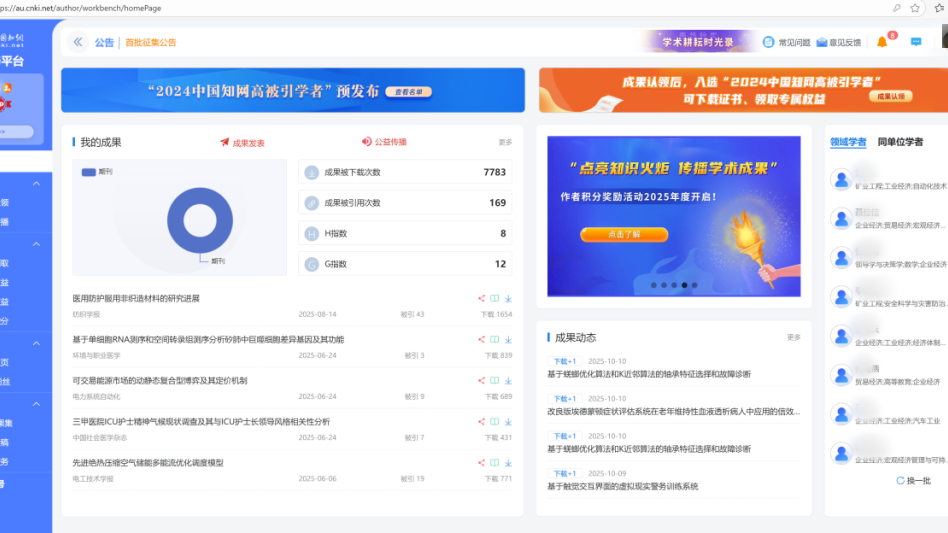Open the 三甲医院ICU护士精神气候现状调查 article title
Viewport: 948px width, 533px height.
click(x=201, y=421)
